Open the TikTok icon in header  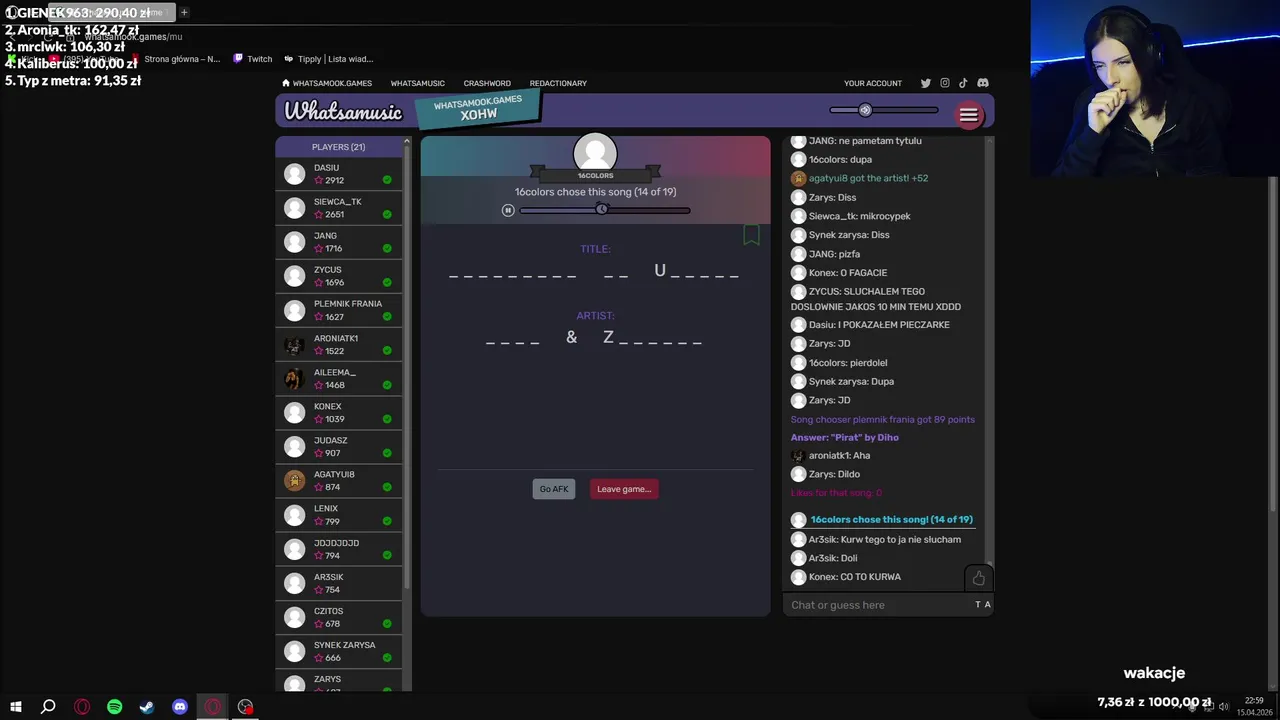coord(963,83)
